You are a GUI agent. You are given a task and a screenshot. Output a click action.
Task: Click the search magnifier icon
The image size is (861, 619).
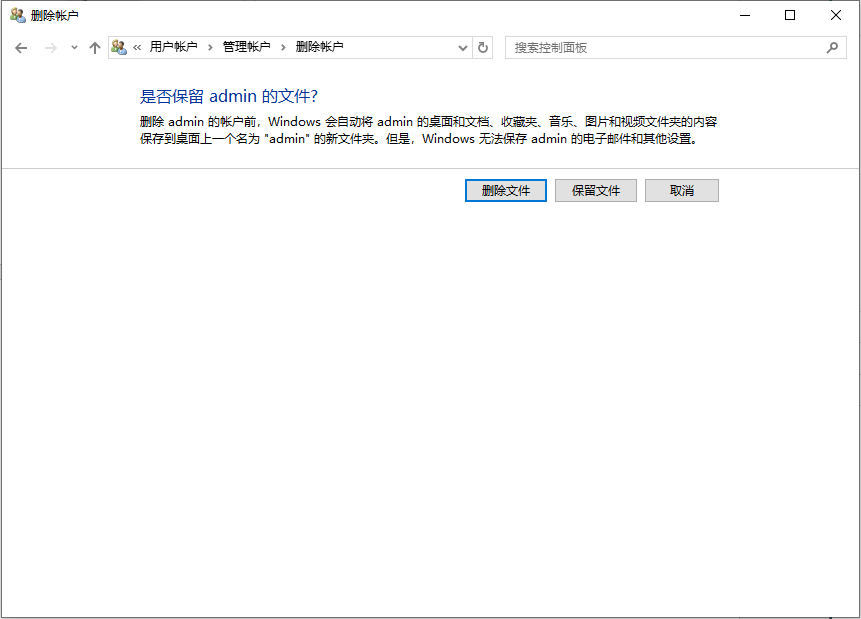point(832,47)
